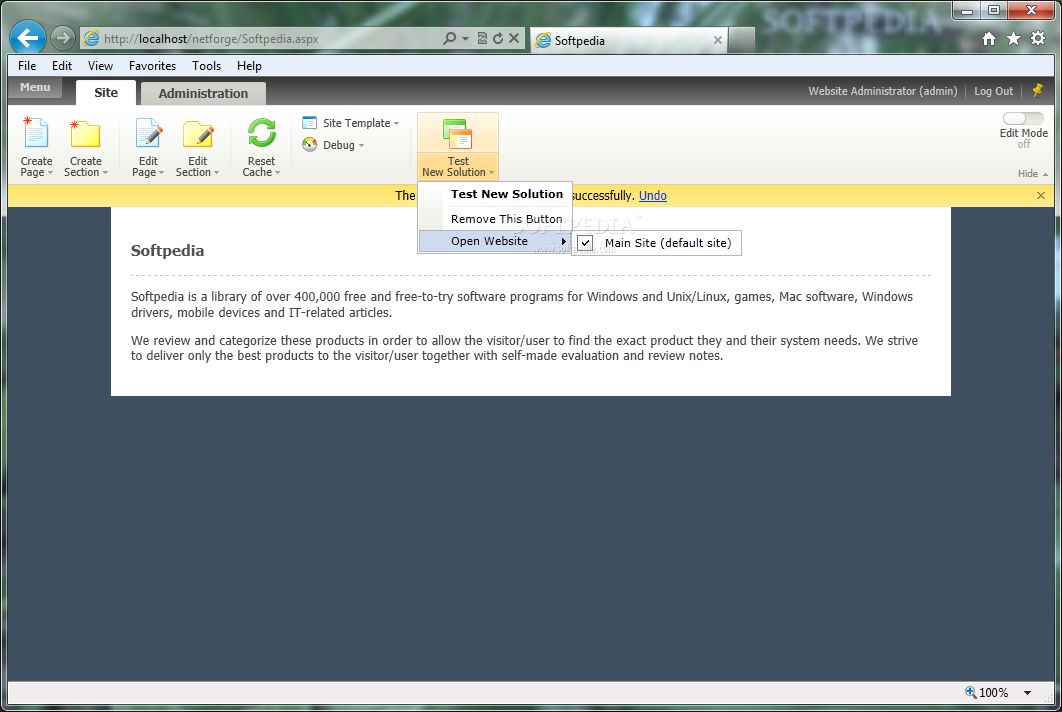Image resolution: width=1062 pixels, height=712 pixels.
Task: Click the browser Back arrow button
Action: click(28, 38)
